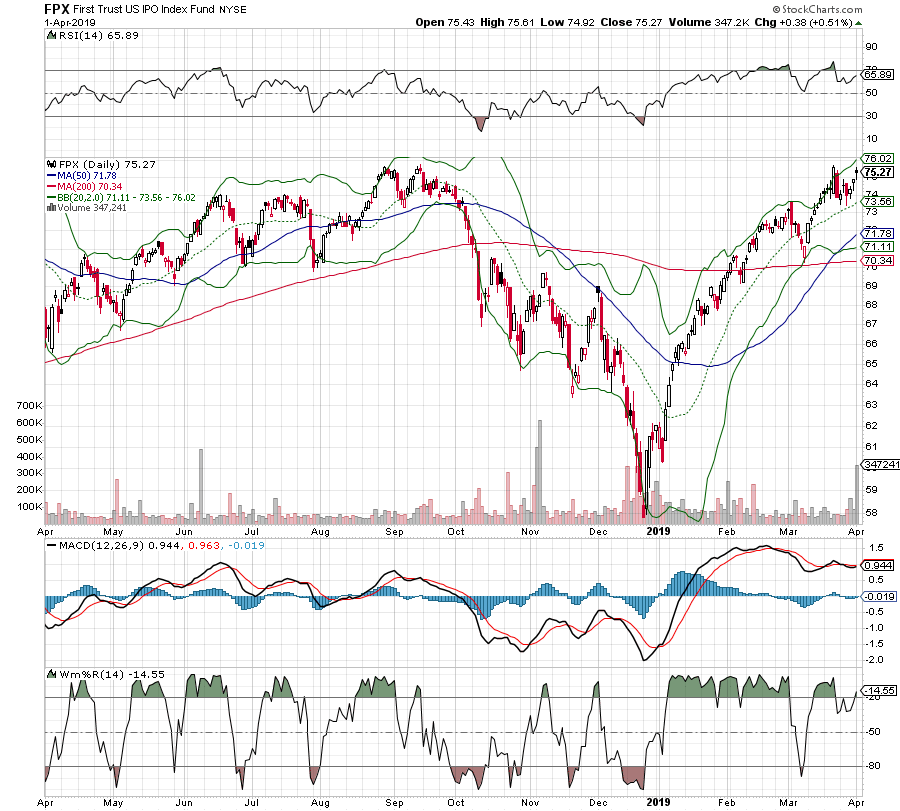Image resolution: width=900 pixels, height=811 pixels.
Task: Click the black line swatch beside MACD(12,26,9)
Action: [x=51, y=545]
